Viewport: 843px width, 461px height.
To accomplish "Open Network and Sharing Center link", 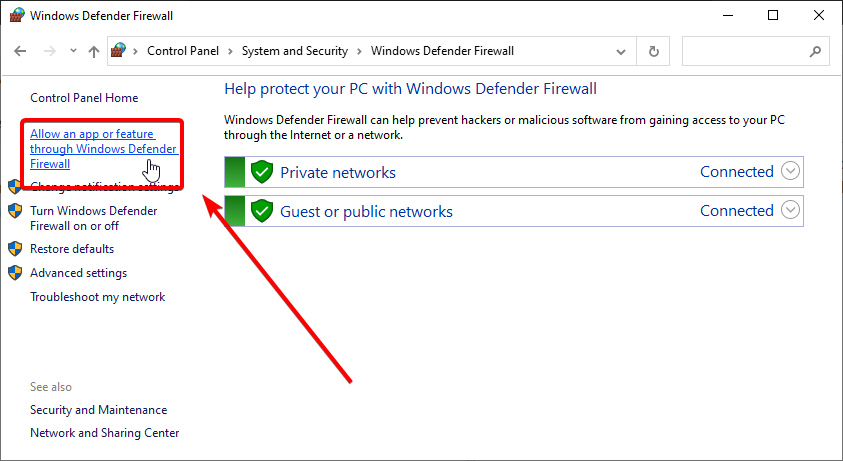I will (x=104, y=433).
